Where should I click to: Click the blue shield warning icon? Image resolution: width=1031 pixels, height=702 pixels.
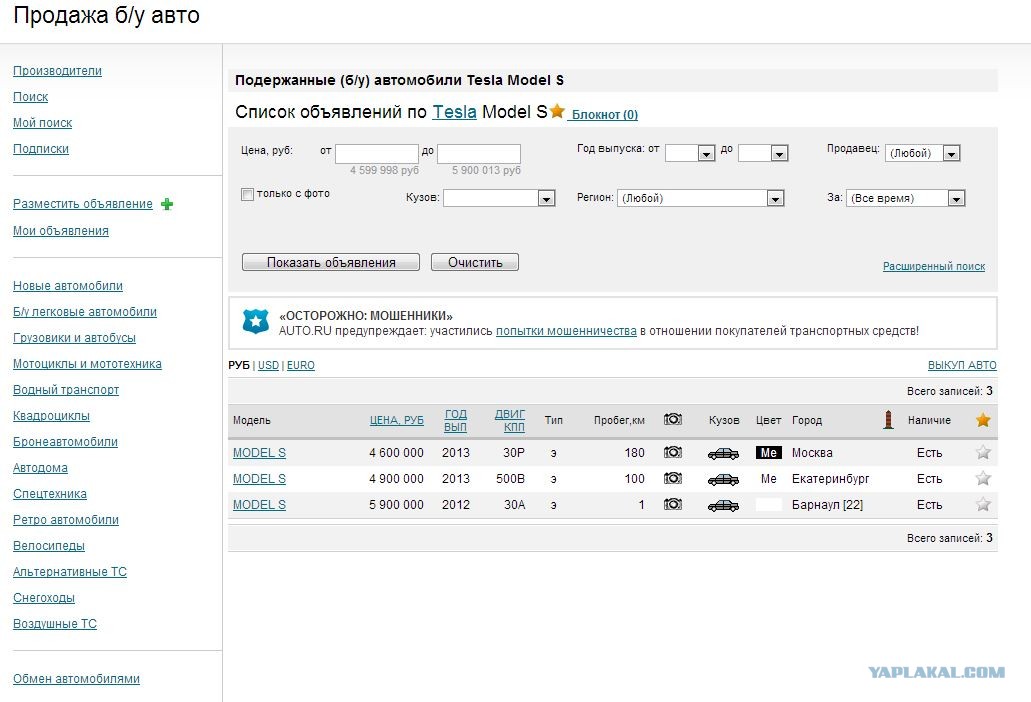(256, 322)
